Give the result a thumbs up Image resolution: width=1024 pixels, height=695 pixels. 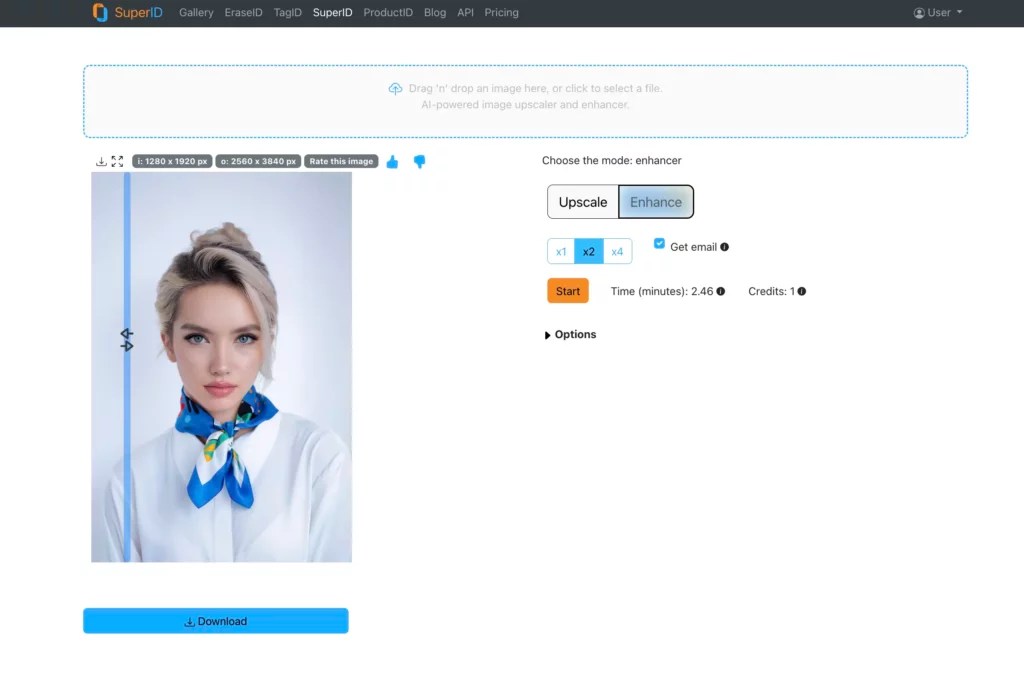(391, 160)
